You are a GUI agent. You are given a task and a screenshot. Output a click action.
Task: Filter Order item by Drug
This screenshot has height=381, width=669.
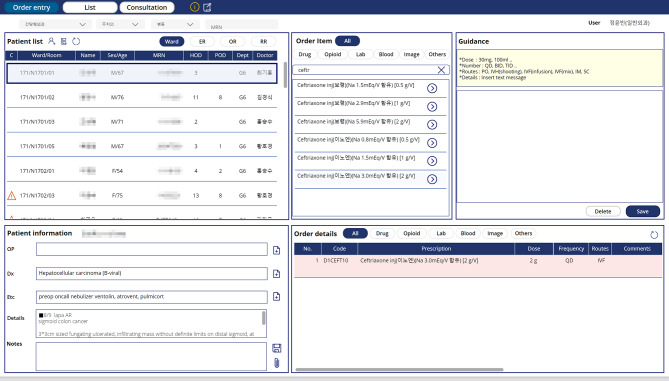coord(305,55)
